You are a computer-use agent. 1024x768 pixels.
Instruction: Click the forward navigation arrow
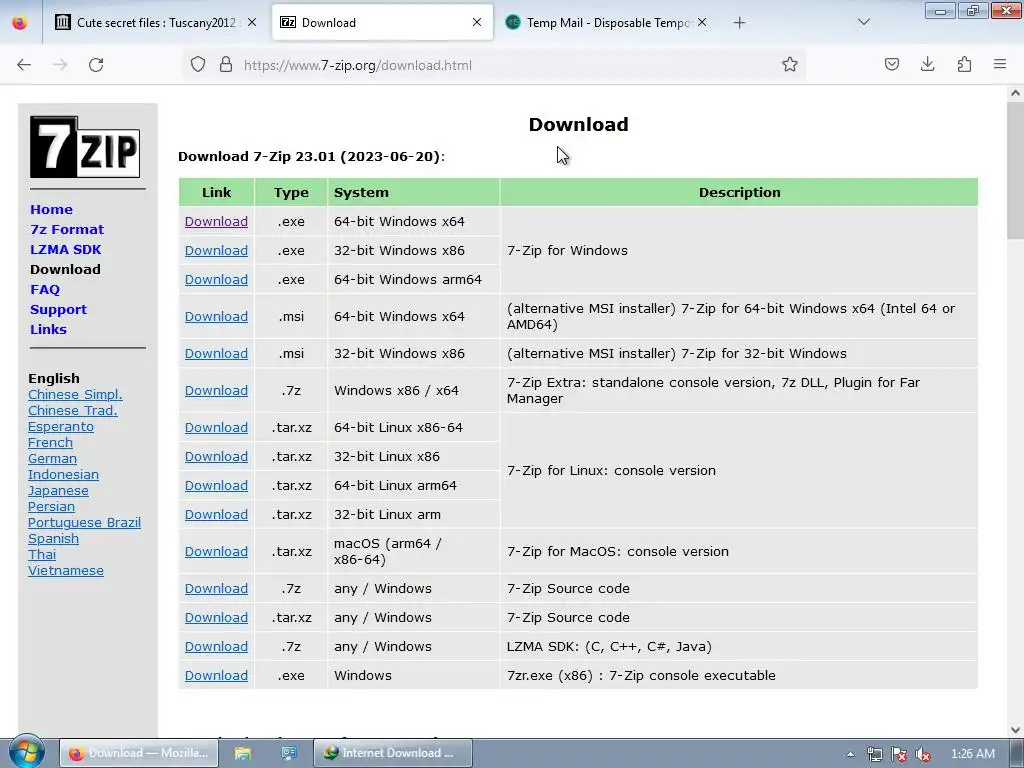[60, 65]
